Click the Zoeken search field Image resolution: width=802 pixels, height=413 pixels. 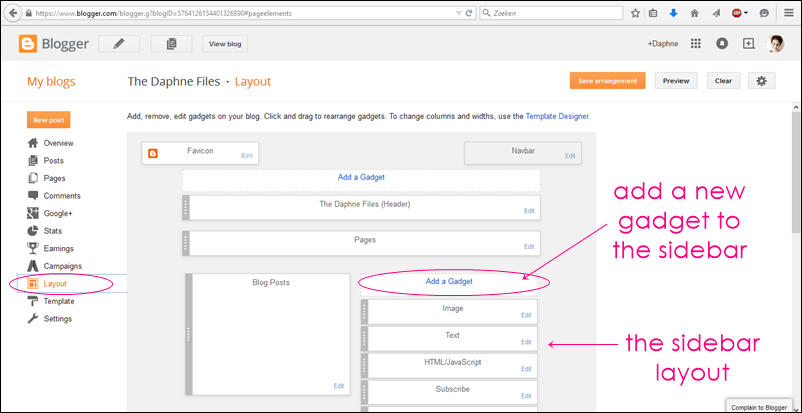551,14
